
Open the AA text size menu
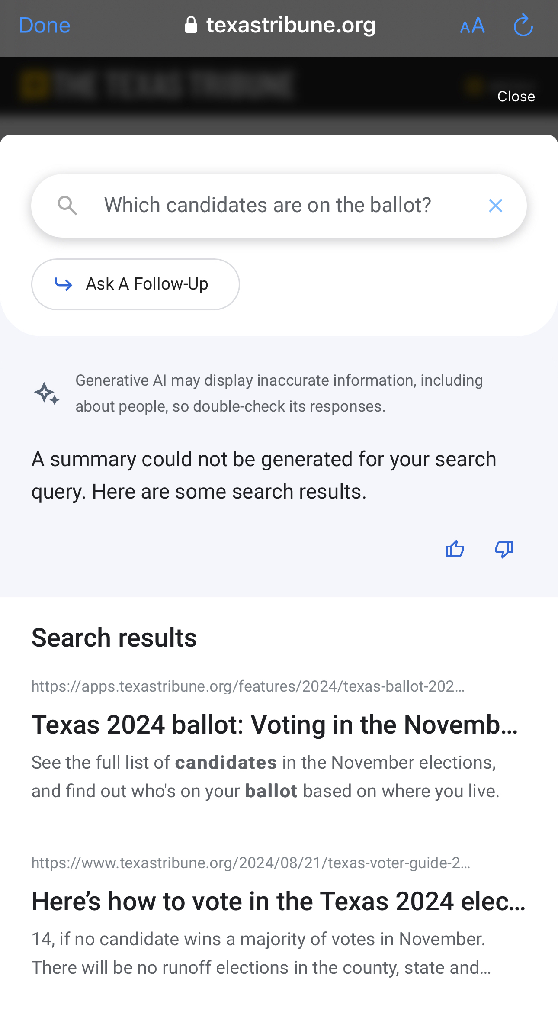472,25
